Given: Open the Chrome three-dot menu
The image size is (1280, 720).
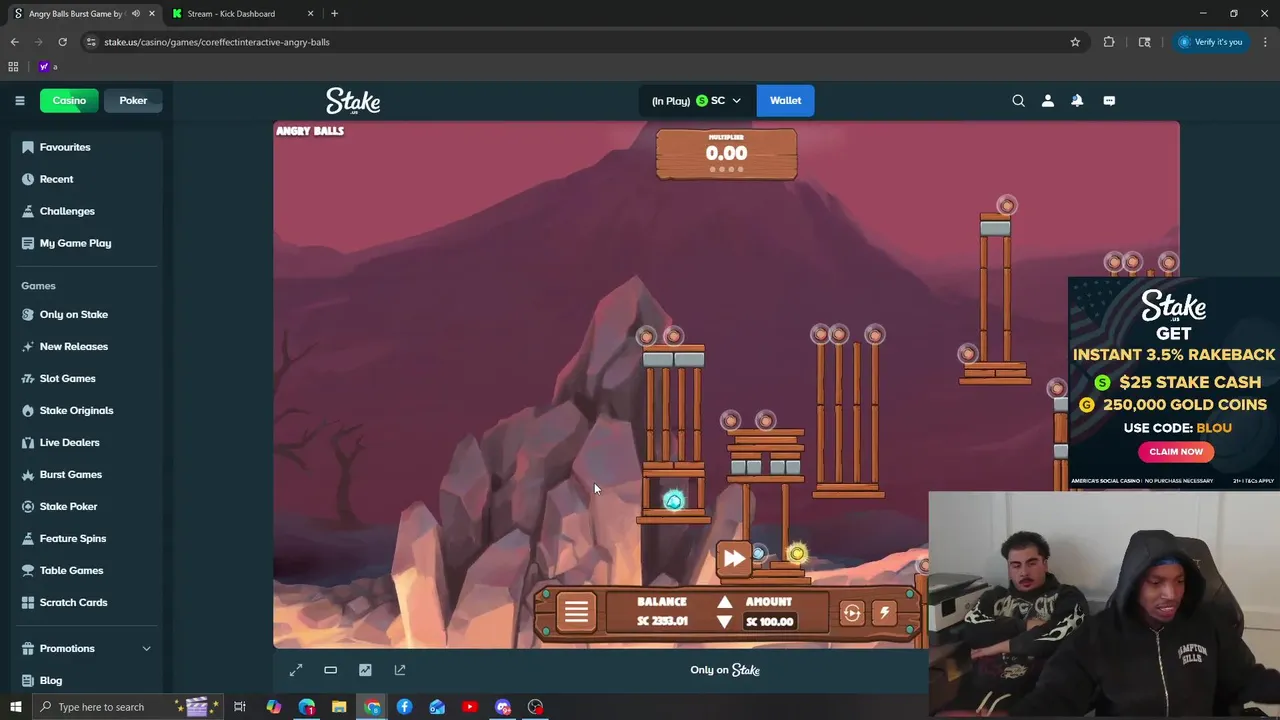Looking at the screenshot, I should point(1265,42).
